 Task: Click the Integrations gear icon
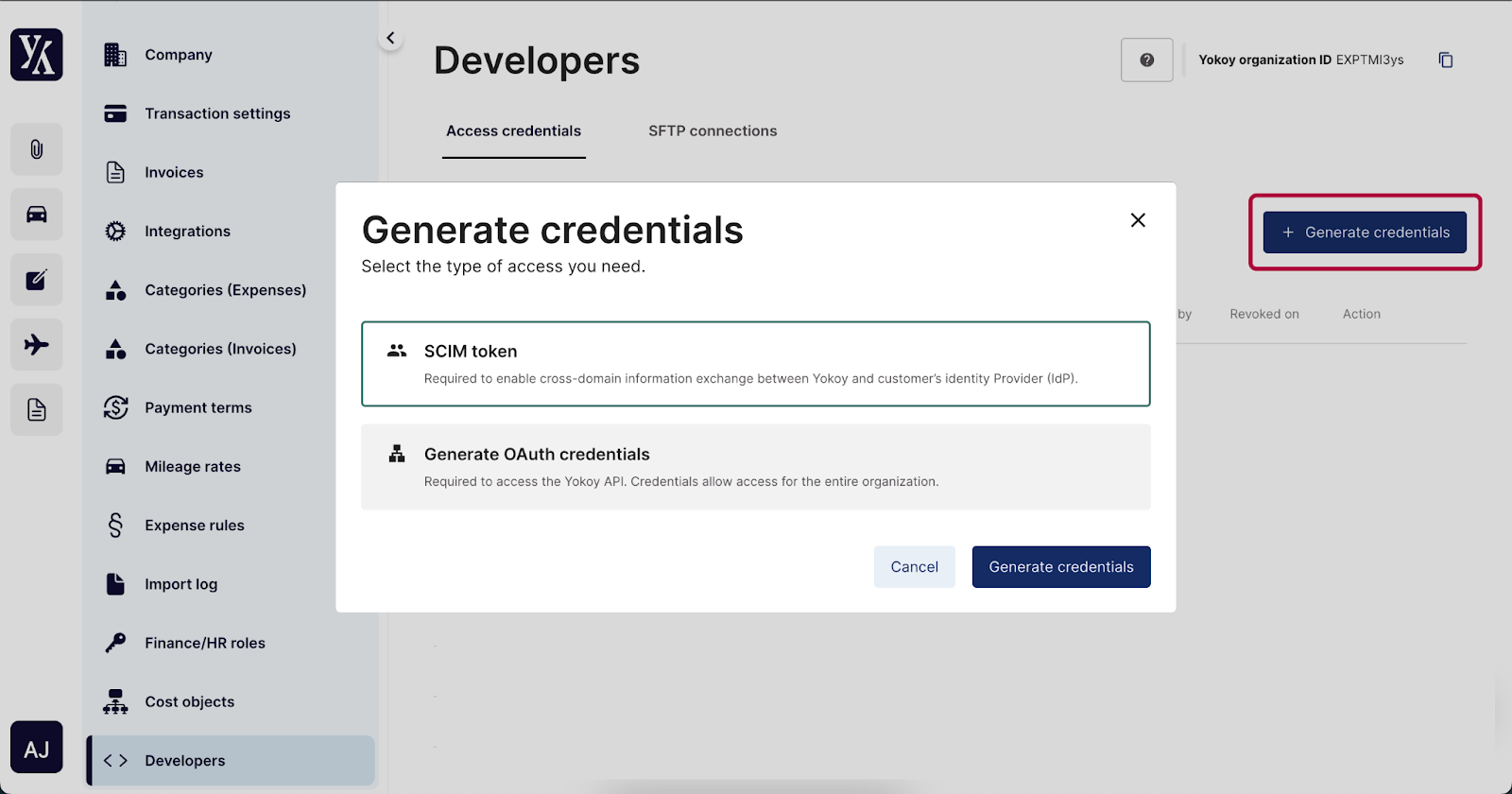[115, 232]
